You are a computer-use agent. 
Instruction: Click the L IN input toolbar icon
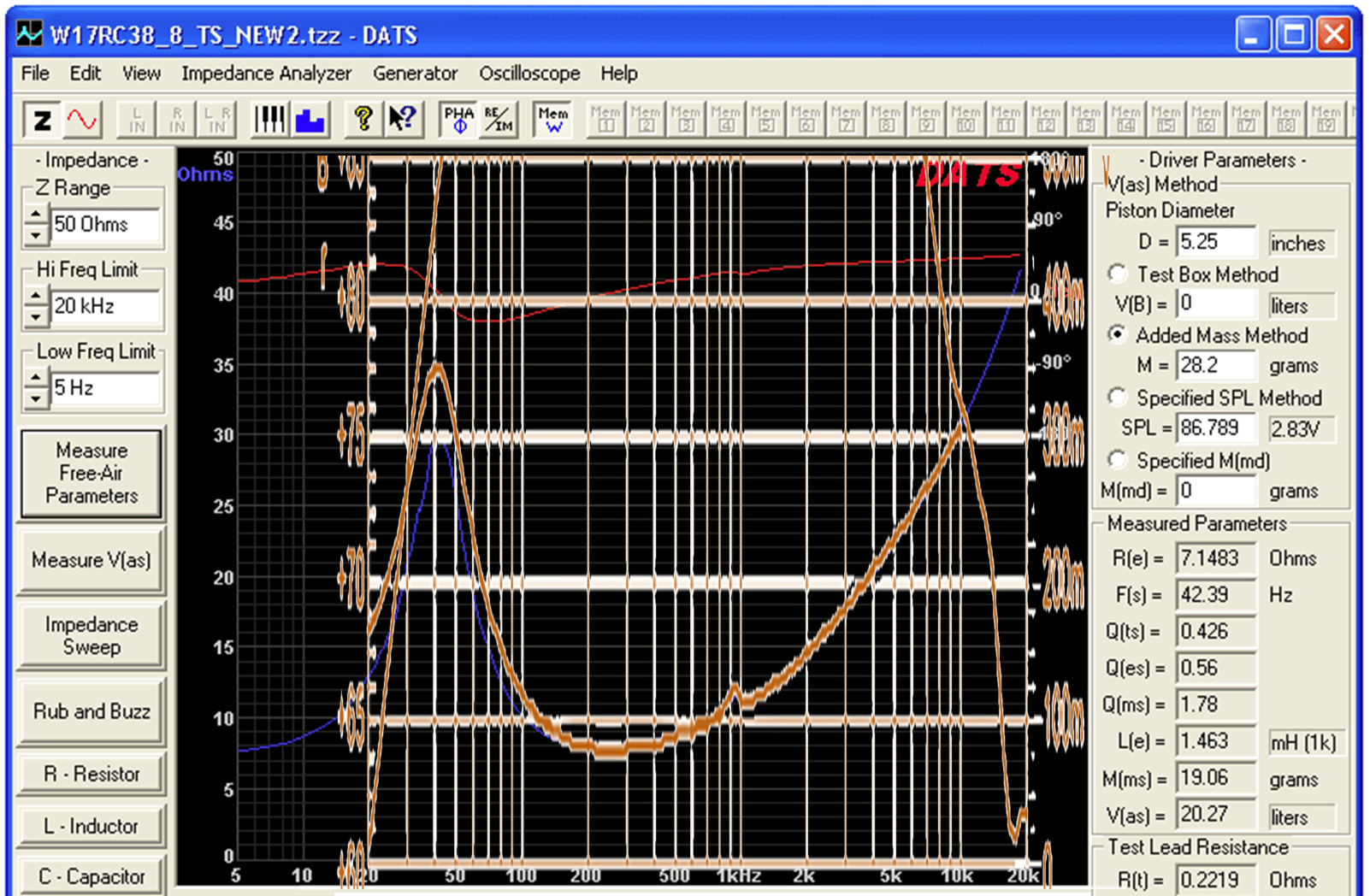[x=137, y=120]
